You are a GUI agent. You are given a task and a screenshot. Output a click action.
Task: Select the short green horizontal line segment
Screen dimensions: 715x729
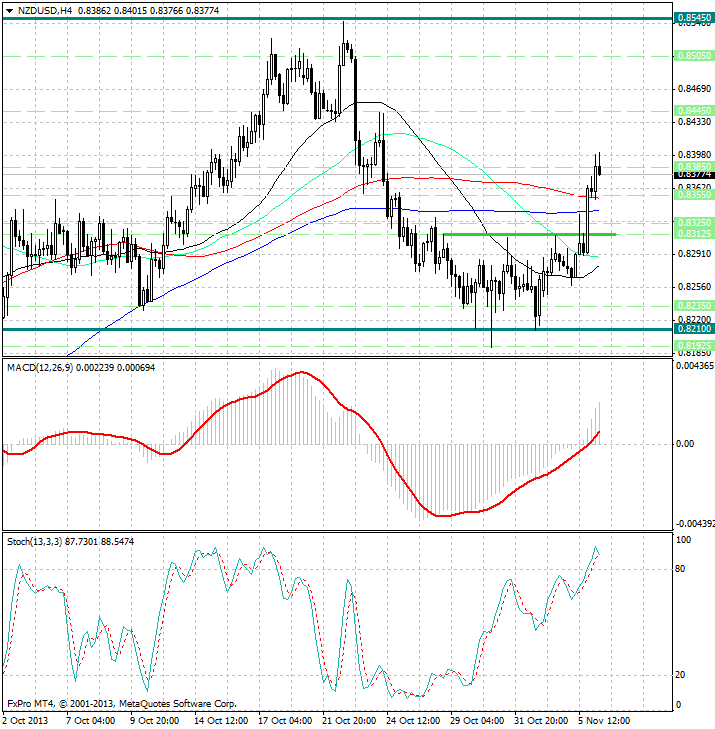coord(528,234)
